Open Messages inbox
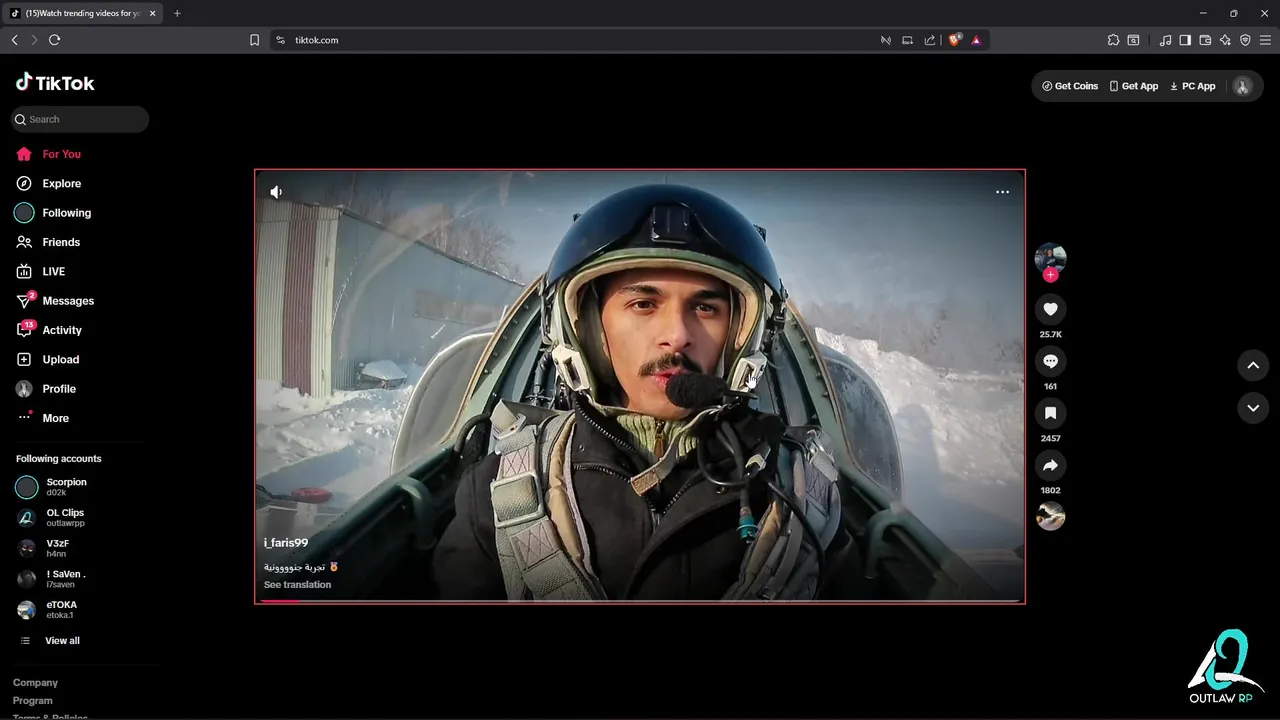The height and width of the screenshot is (720, 1280). (55, 300)
